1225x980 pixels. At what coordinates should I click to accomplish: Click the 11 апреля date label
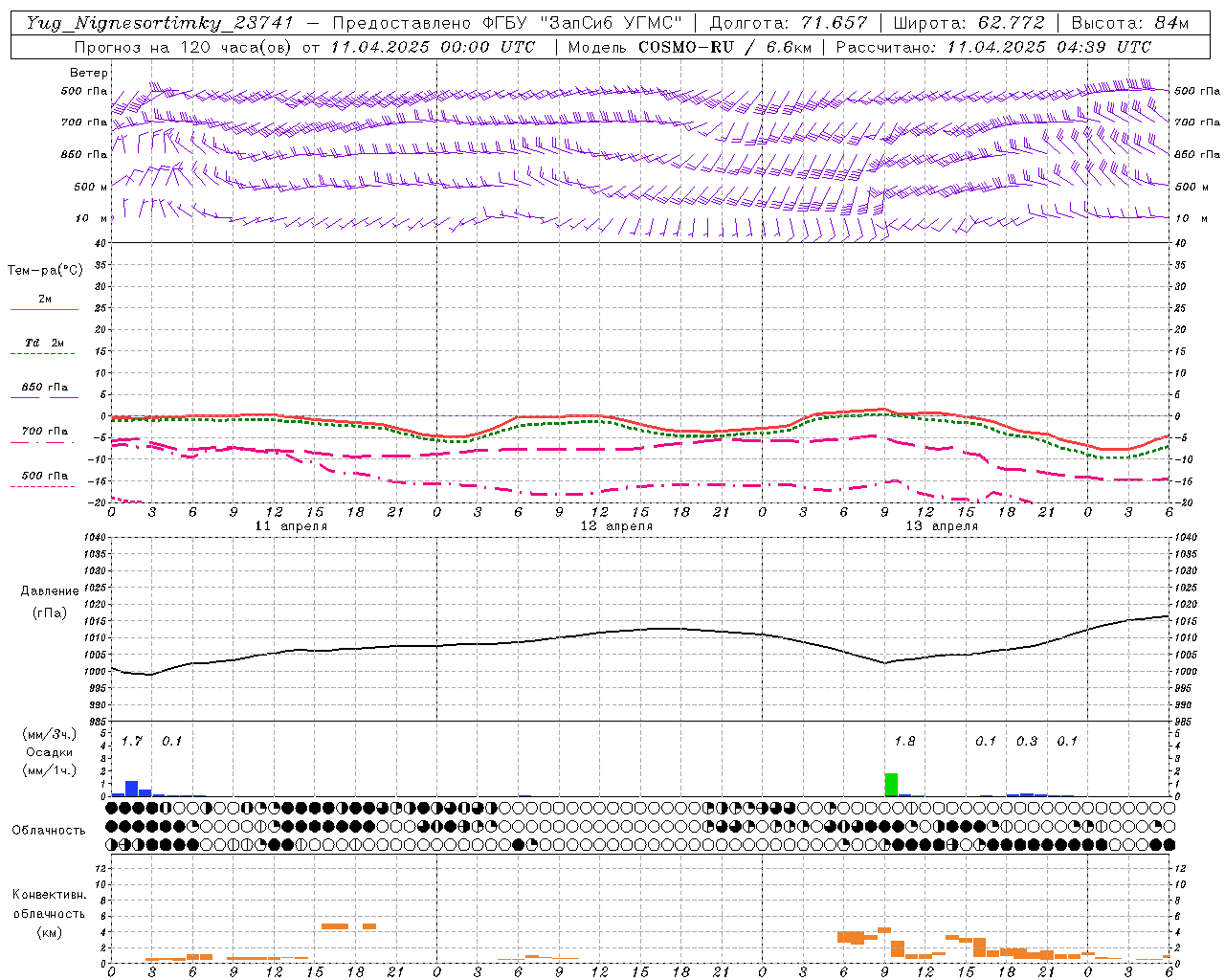point(291,526)
